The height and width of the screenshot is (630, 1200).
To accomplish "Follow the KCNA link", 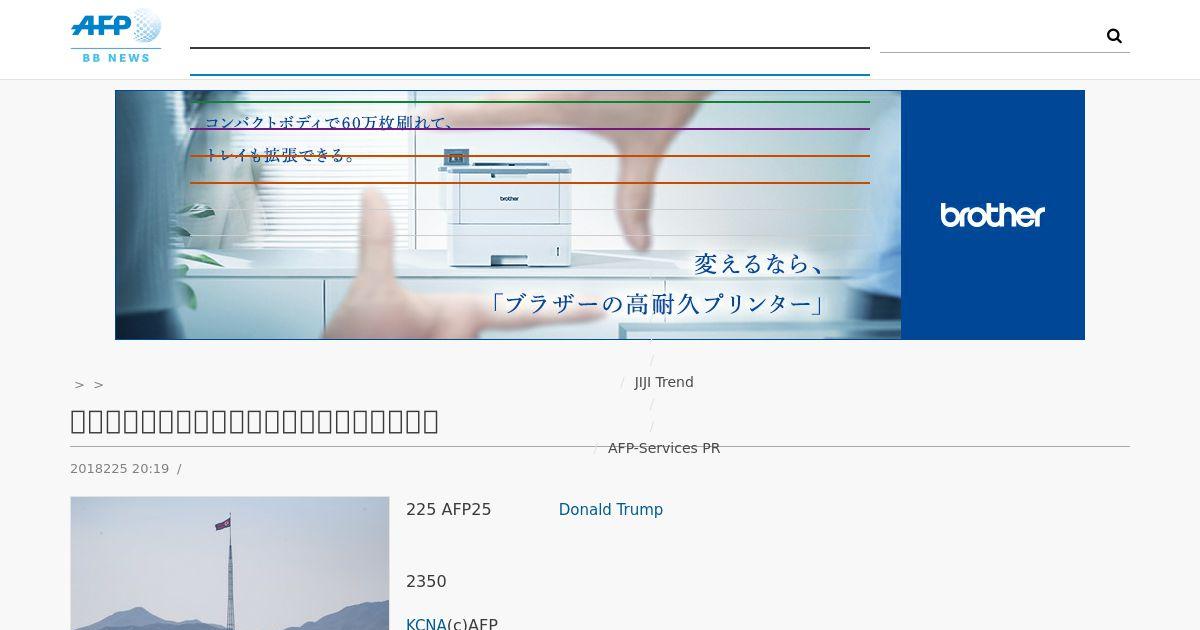I will click(426, 624).
